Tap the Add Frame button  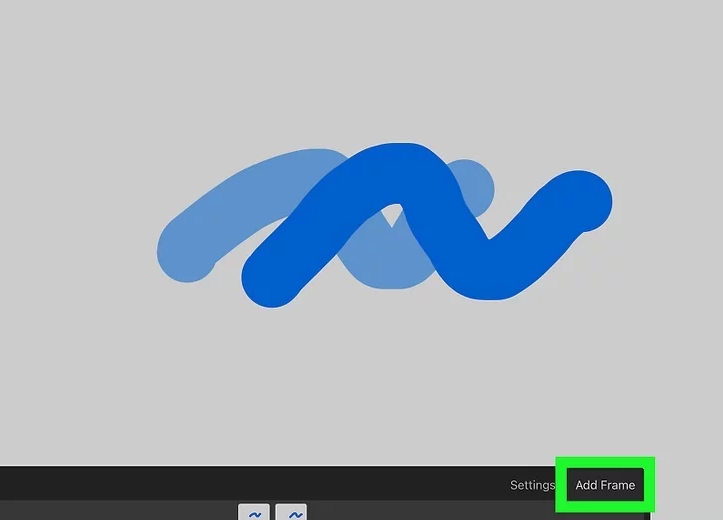(605, 485)
